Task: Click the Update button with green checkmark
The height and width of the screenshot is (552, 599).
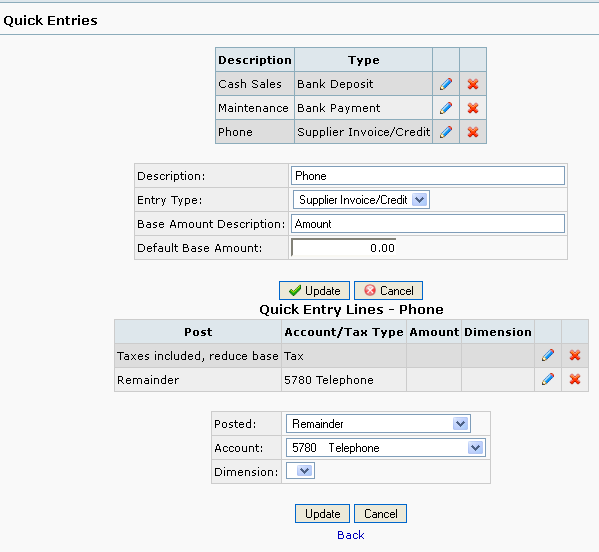Action: coord(314,291)
